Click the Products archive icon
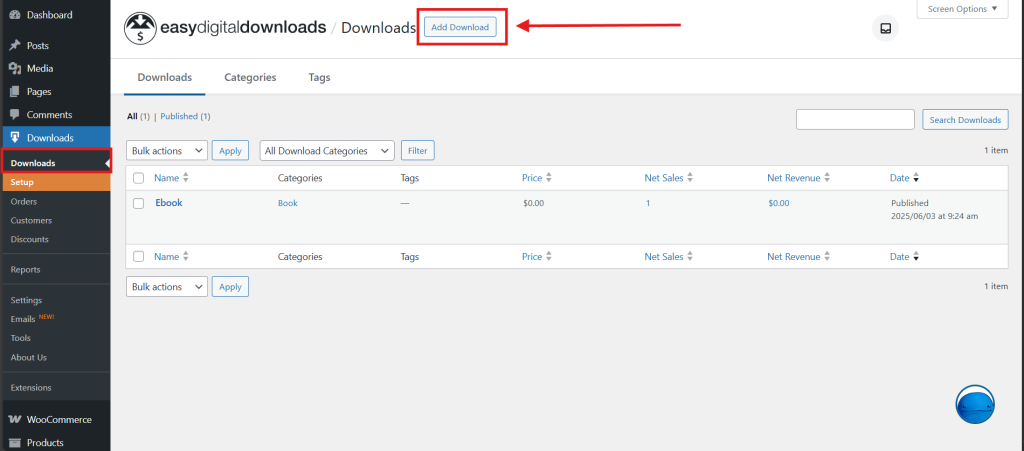This screenshot has height=451, width=1024. 15,443
